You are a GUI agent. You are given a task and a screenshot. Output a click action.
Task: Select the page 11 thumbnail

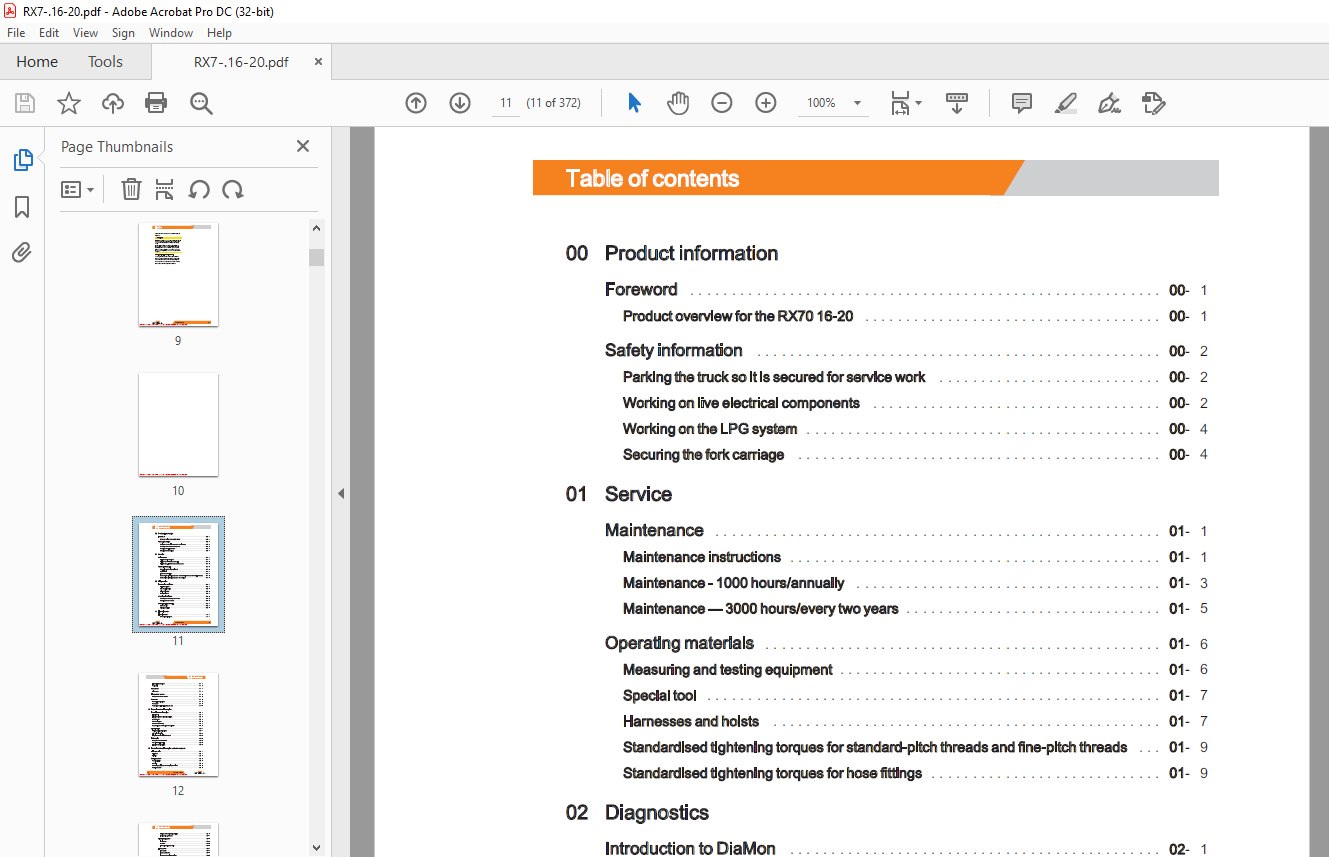click(178, 574)
